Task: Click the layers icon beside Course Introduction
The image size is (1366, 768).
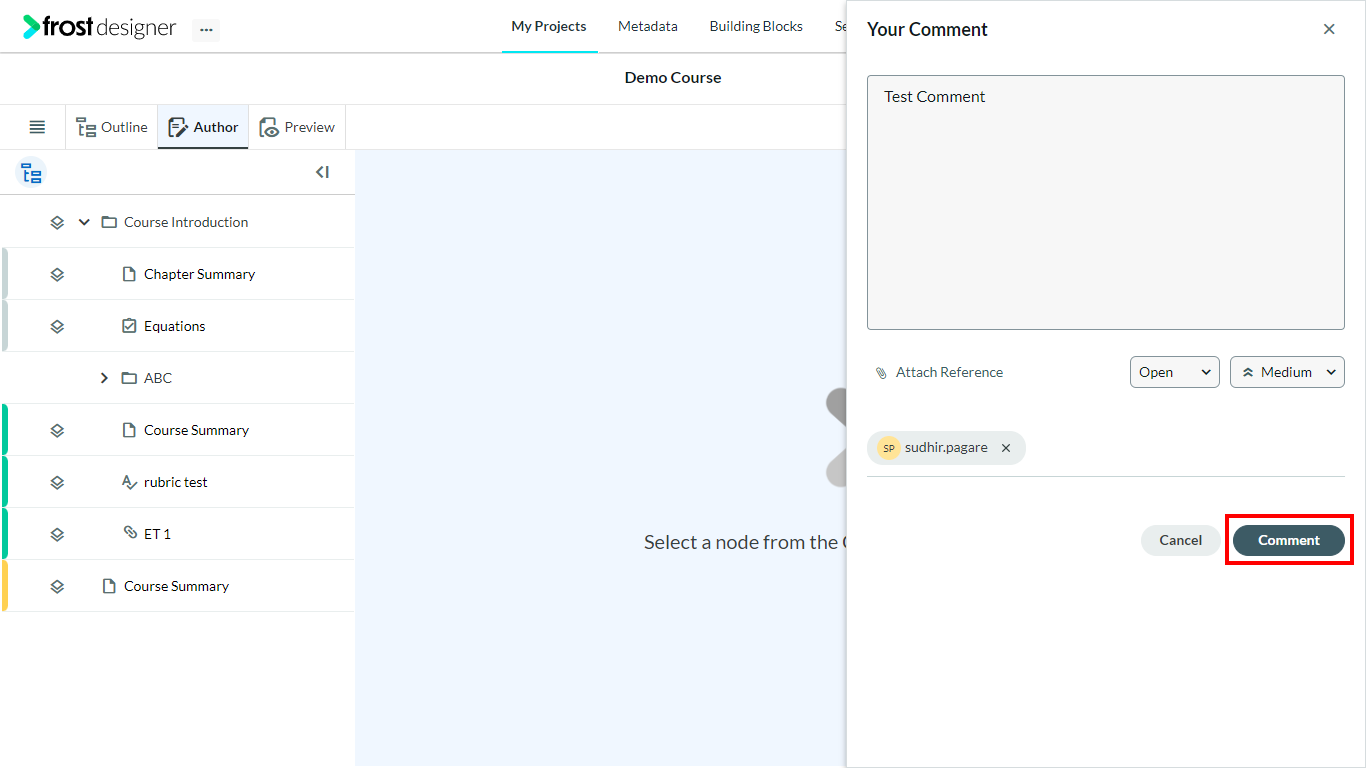Action: (57, 222)
